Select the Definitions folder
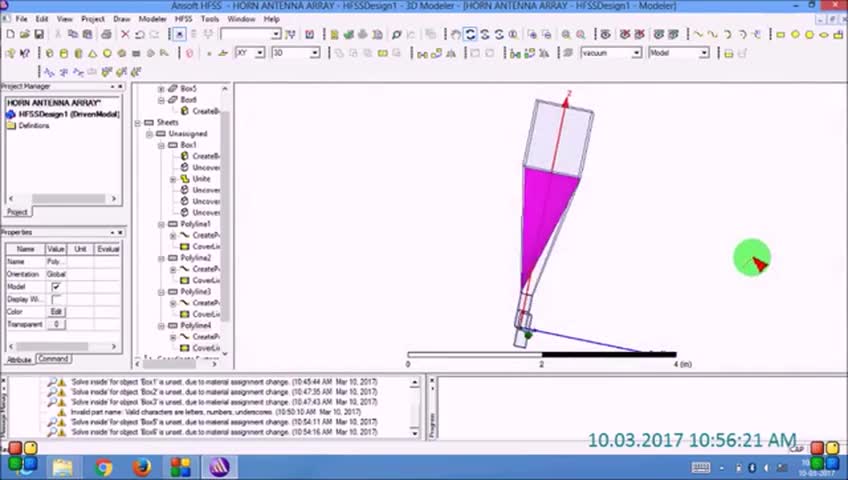The image size is (848, 480). (34, 125)
